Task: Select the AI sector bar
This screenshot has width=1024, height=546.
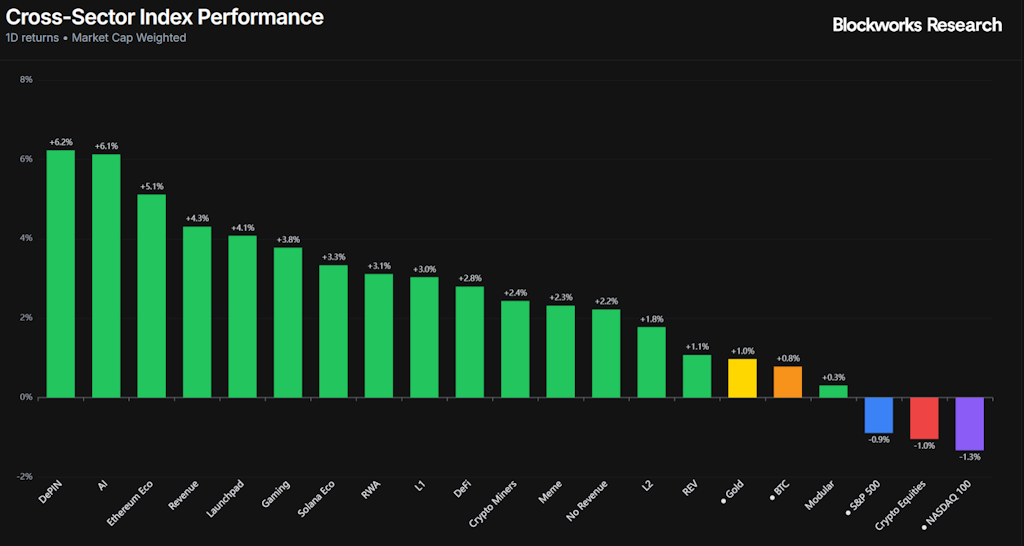Action: tap(106, 275)
